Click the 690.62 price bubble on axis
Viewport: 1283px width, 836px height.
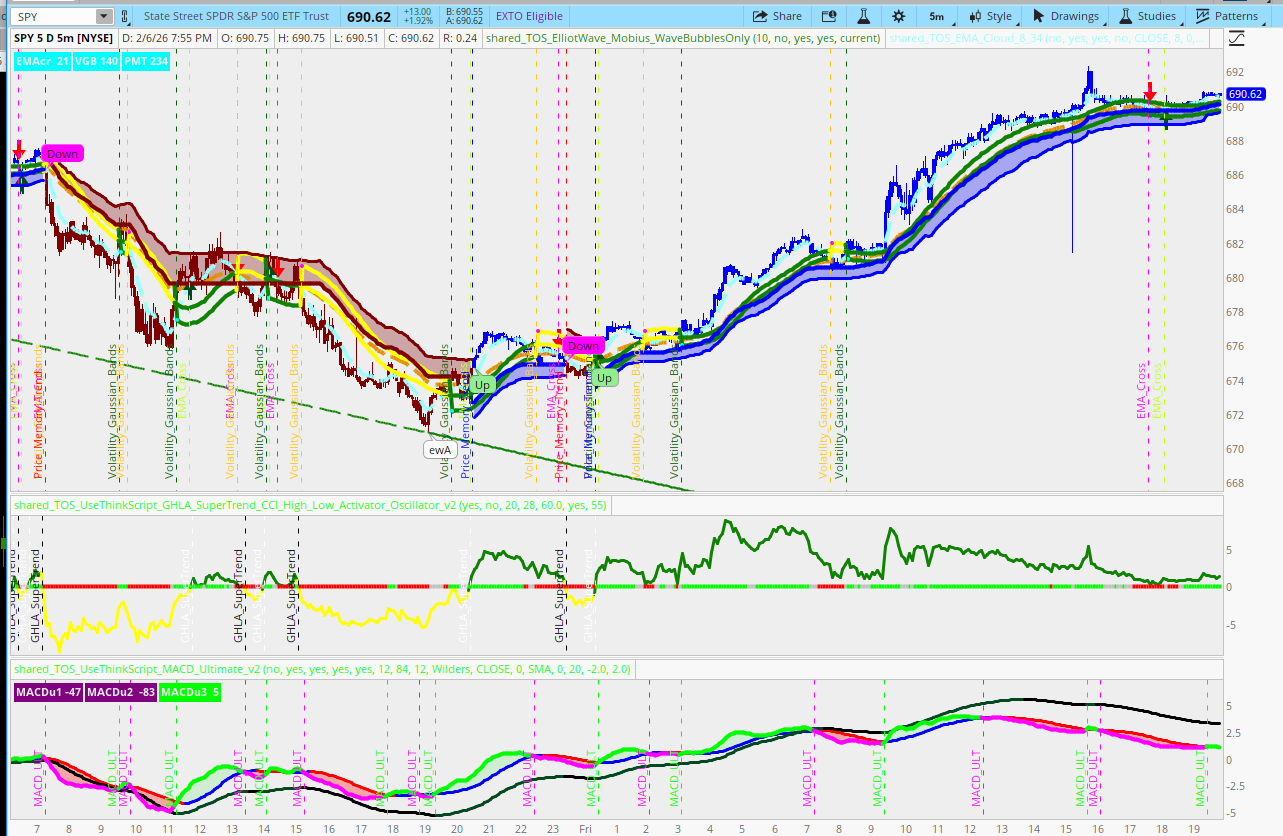coord(1248,94)
